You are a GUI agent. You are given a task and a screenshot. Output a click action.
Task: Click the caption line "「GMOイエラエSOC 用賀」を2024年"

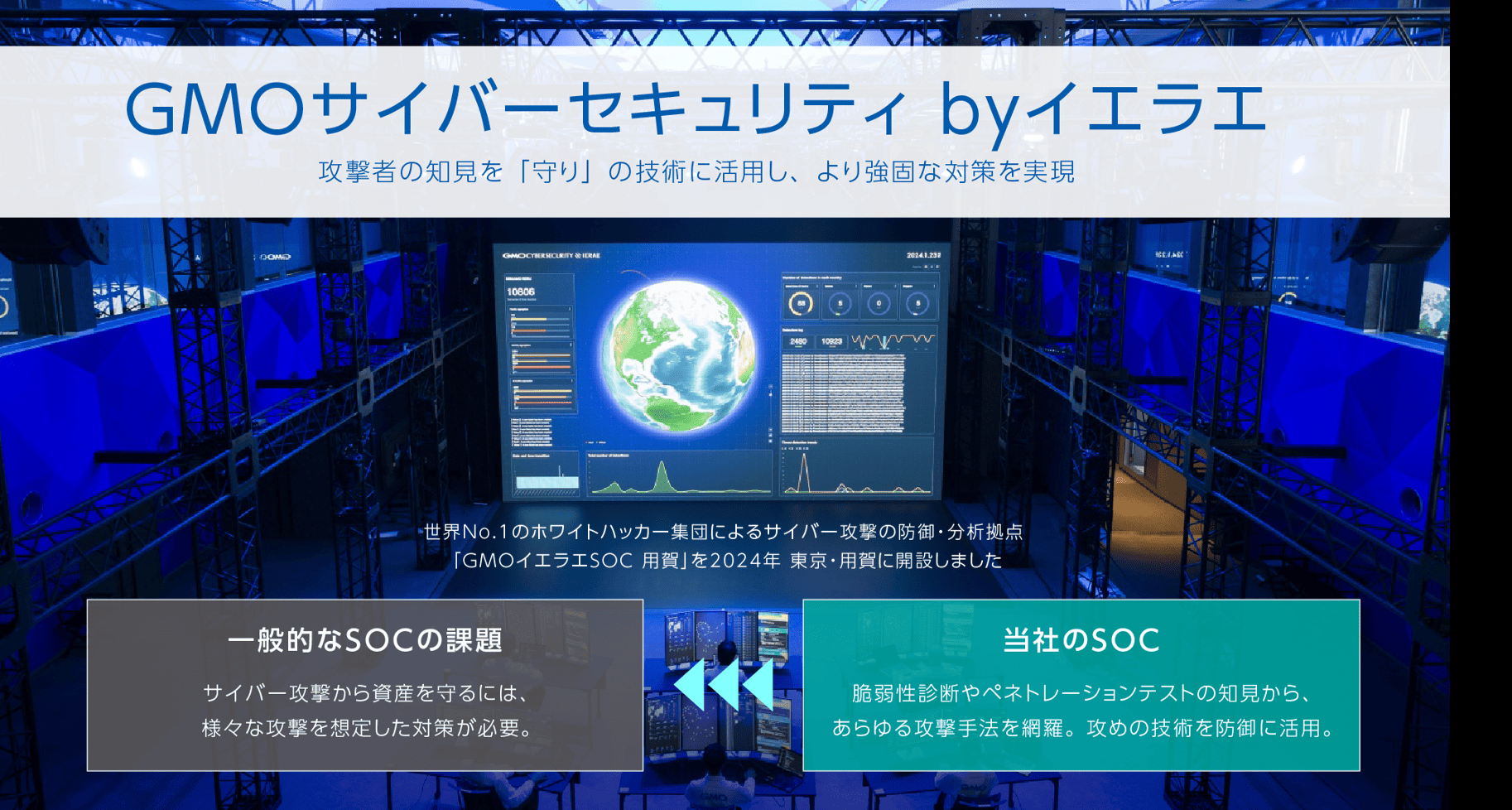(x=616, y=561)
